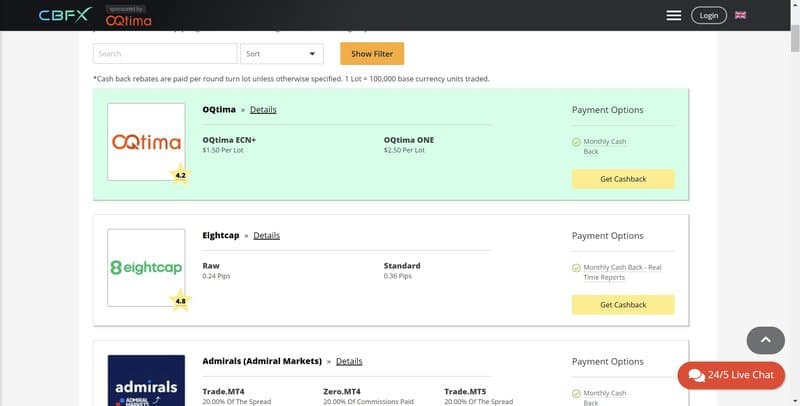Open OQtima Details link
This screenshot has width=800, height=406.
point(263,110)
